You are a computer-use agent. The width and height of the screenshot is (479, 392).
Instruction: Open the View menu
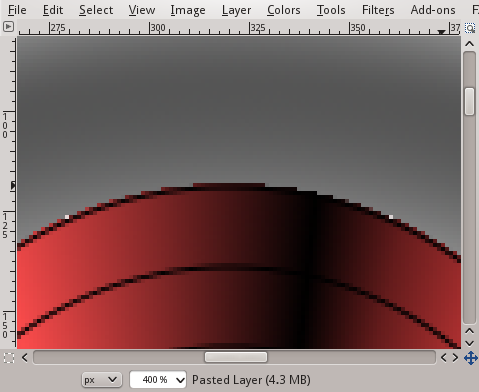pyautogui.click(x=142, y=10)
